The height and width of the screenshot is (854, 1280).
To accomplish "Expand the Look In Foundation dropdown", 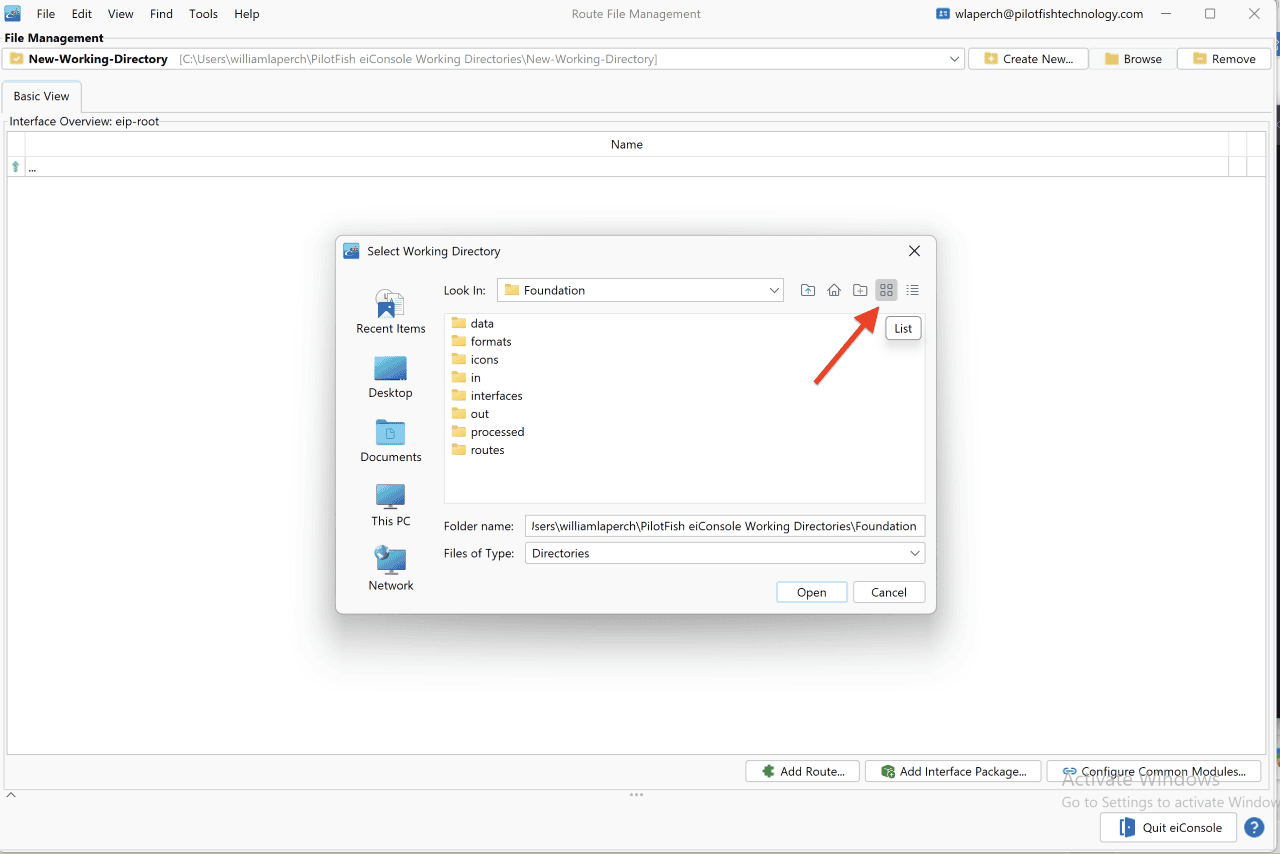I will (774, 290).
